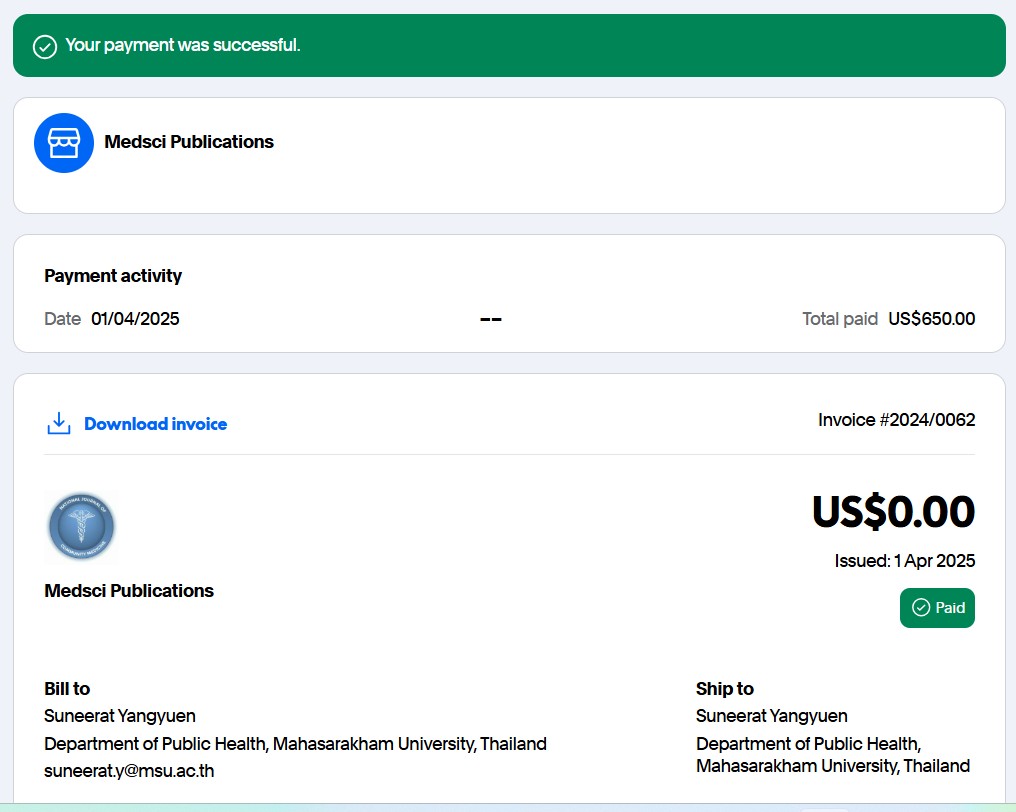Click the Bill to heading
The height and width of the screenshot is (812, 1016).
(67, 689)
